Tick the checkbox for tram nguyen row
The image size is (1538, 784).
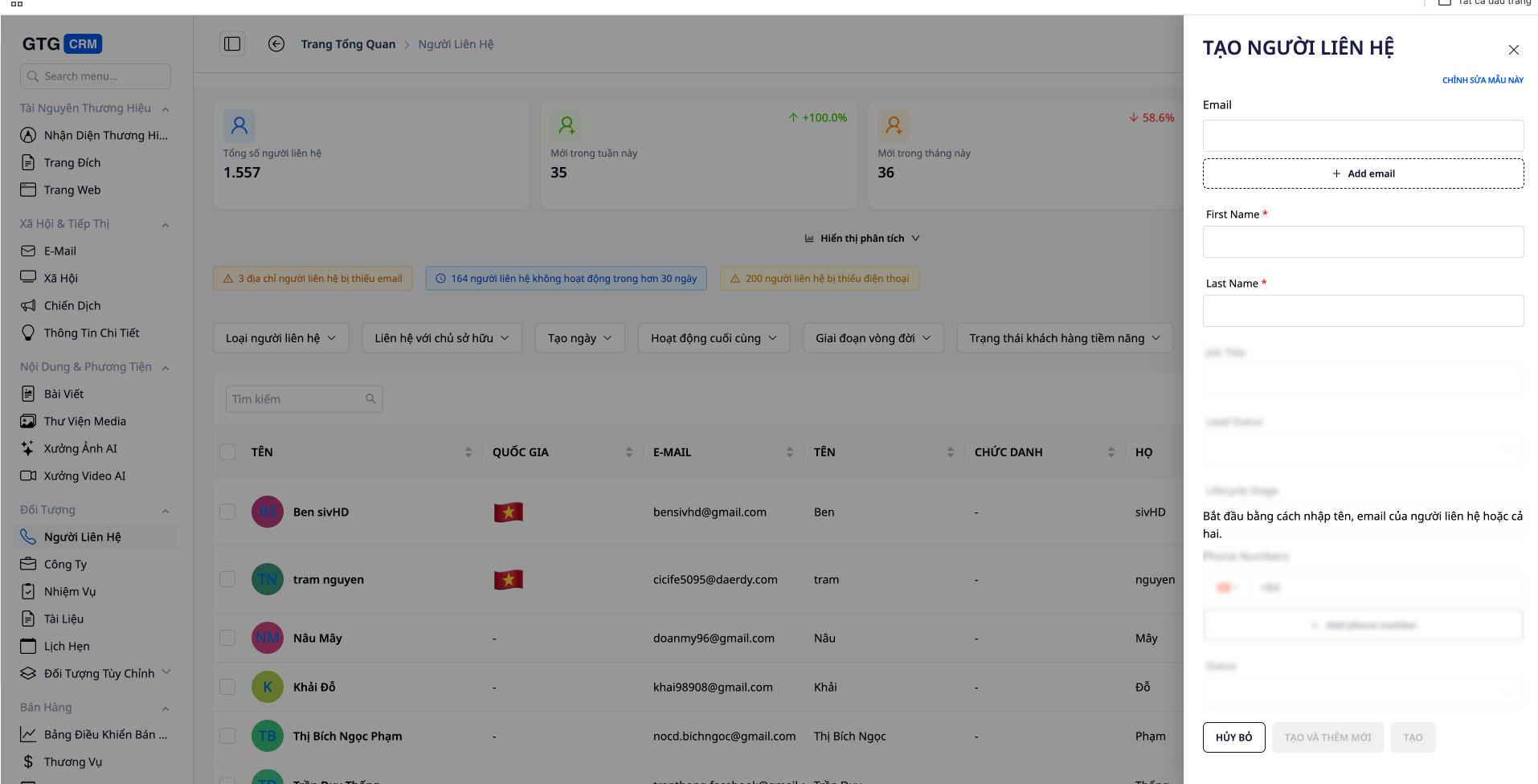[227, 580]
